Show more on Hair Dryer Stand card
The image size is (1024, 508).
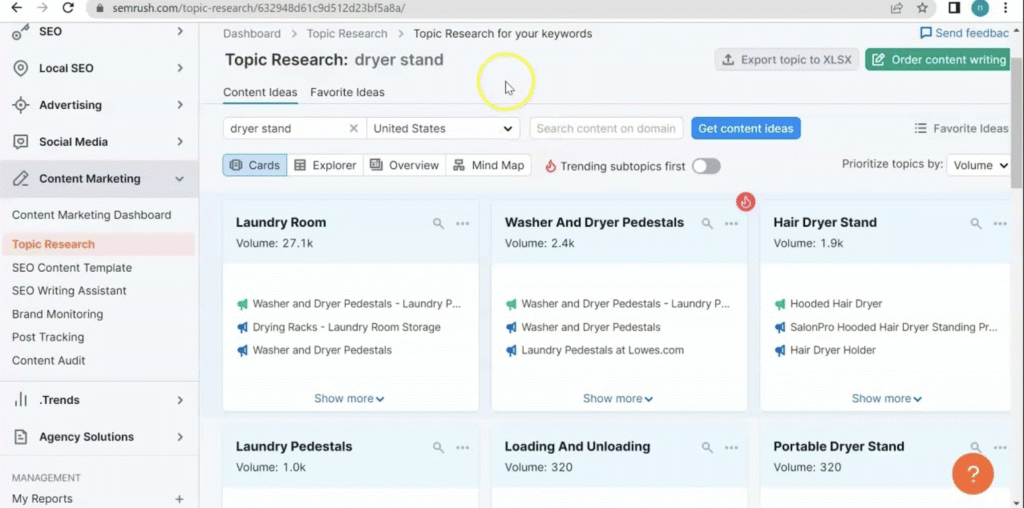tap(886, 398)
